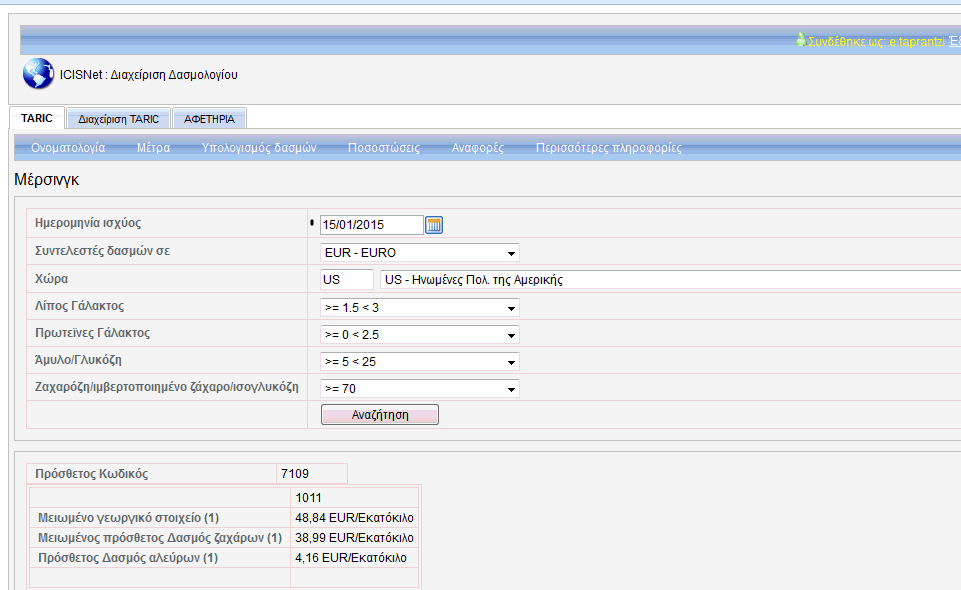Expand the Πρωτεΐνες Γάλακτος dropdown
The height and width of the screenshot is (590, 961).
point(419,334)
